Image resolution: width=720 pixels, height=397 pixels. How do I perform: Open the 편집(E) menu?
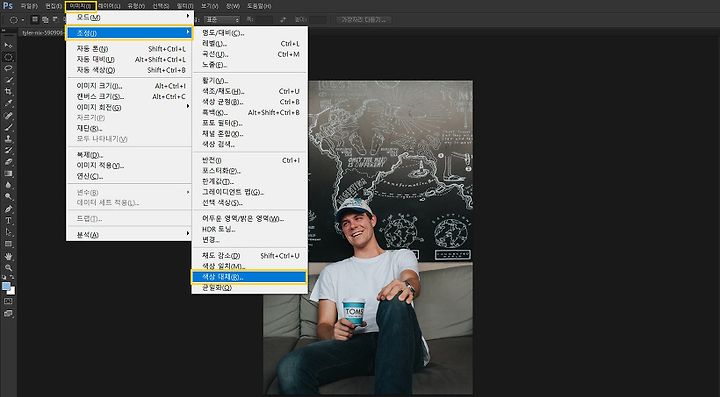point(54,6)
